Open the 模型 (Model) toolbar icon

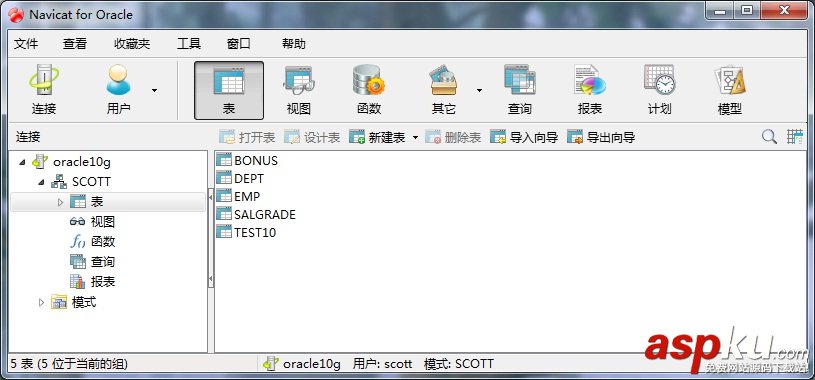pyautogui.click(x=729, y=90)
